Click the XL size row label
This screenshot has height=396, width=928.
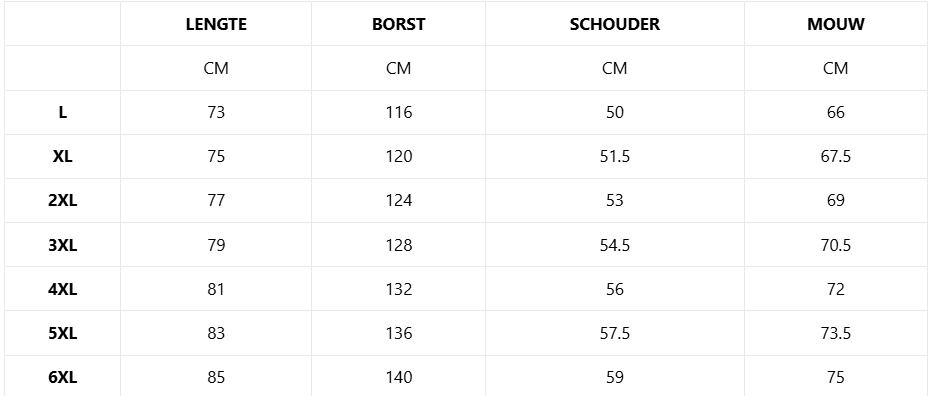(x=63, y=156)
